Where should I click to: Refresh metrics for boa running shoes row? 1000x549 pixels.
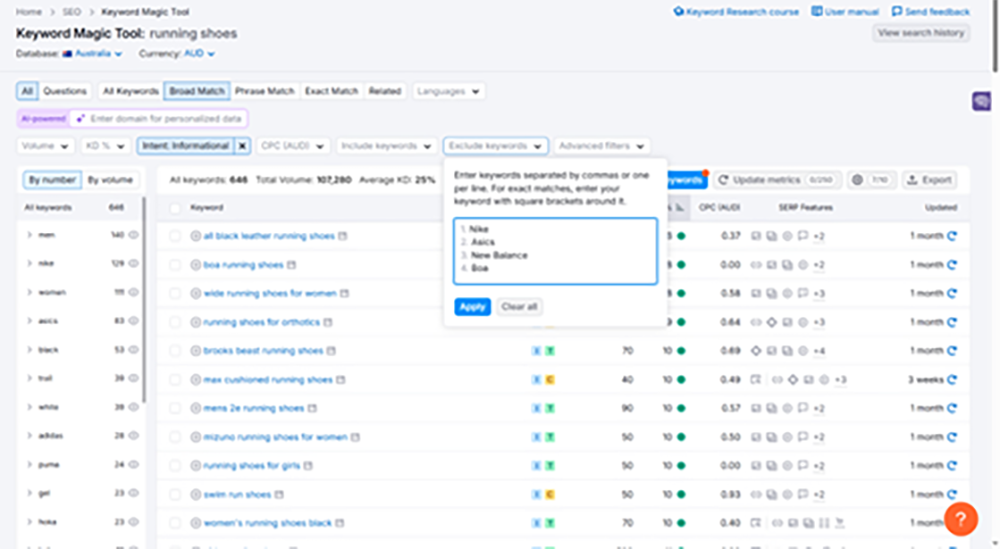[x=952, y=265]
